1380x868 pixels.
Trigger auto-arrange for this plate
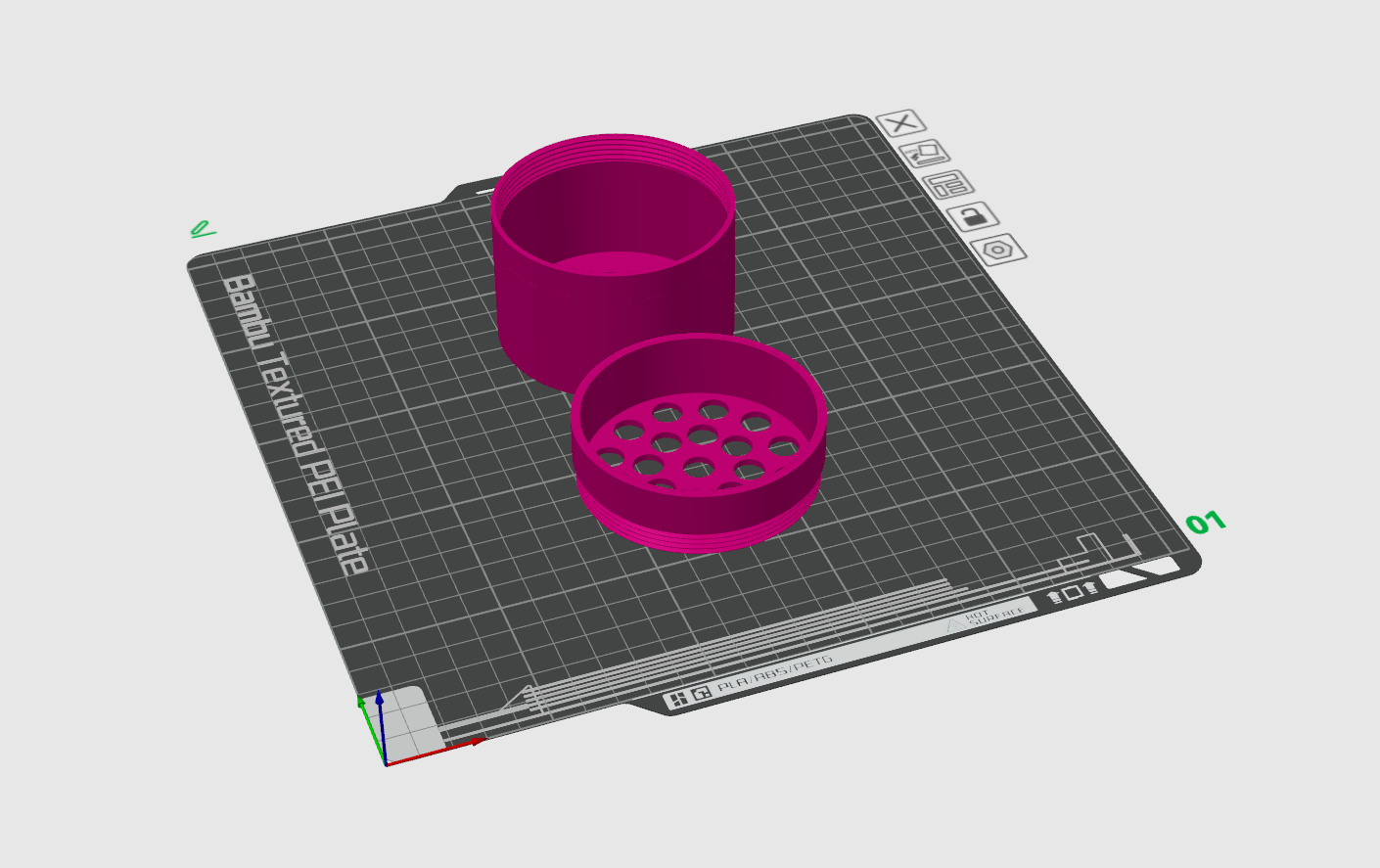(928, 154)
